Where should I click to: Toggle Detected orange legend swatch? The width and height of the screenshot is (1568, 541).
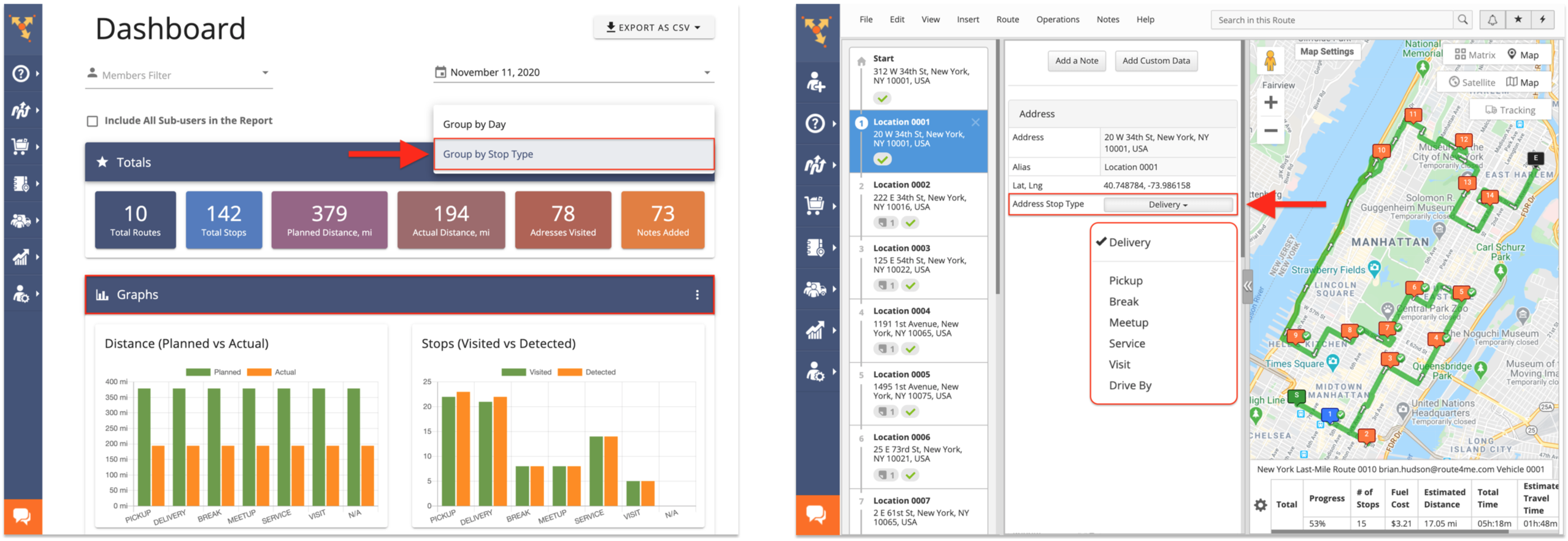click(569, 372)
